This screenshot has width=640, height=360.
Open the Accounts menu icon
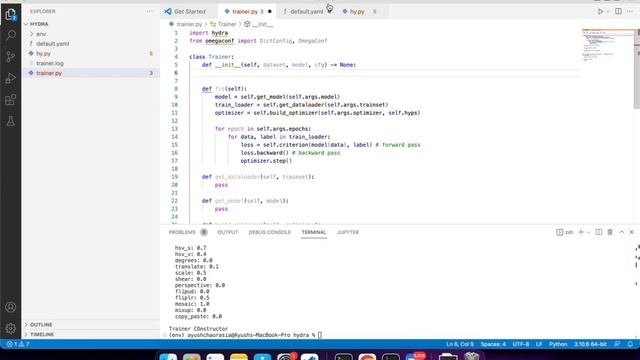click(11, 307)
